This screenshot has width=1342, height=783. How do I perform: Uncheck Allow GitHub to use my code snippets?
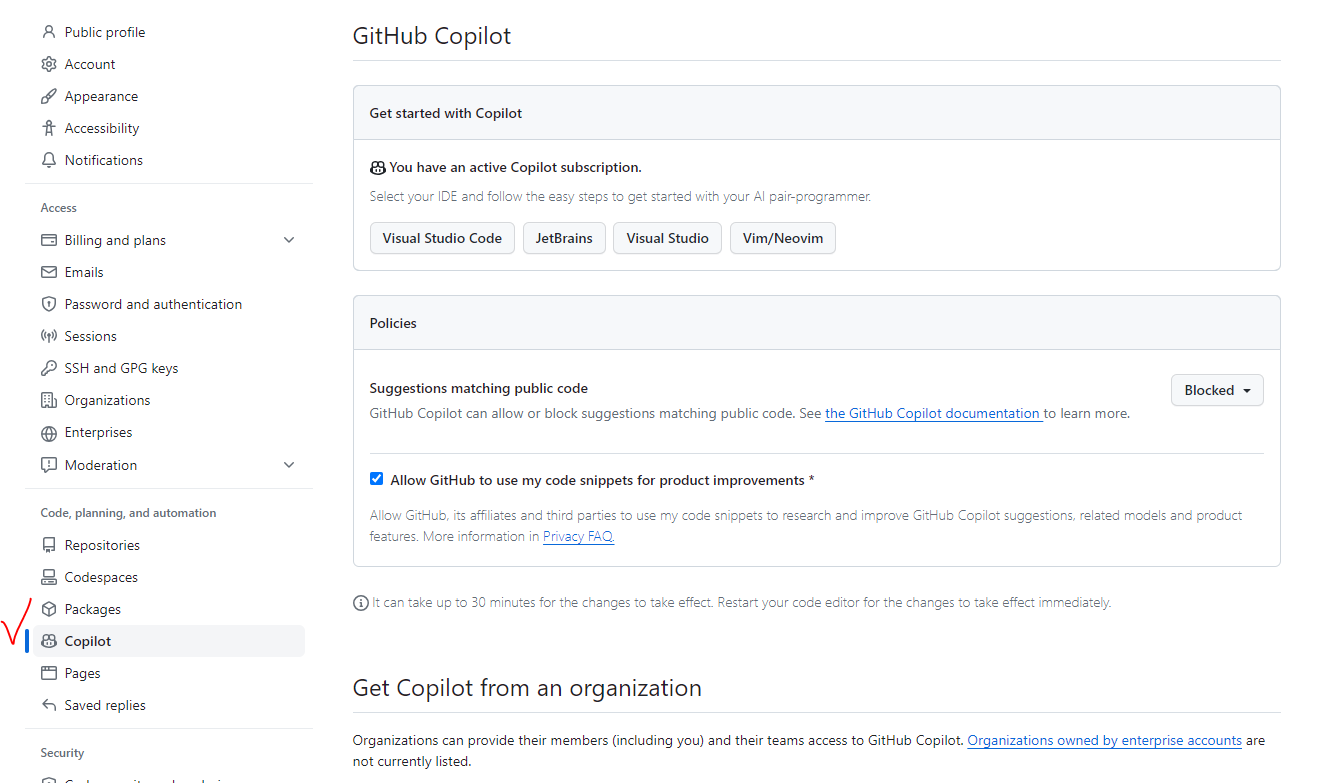[x=376, y=479]
